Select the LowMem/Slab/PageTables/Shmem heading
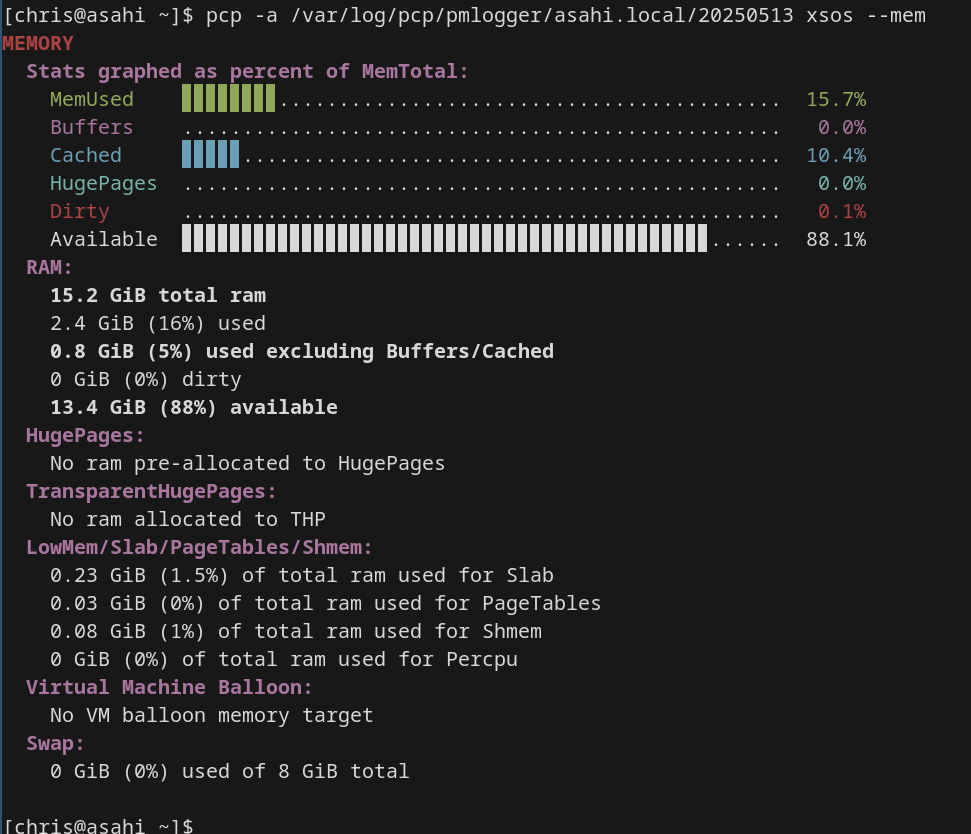The image size is (971, 834). 196,547
